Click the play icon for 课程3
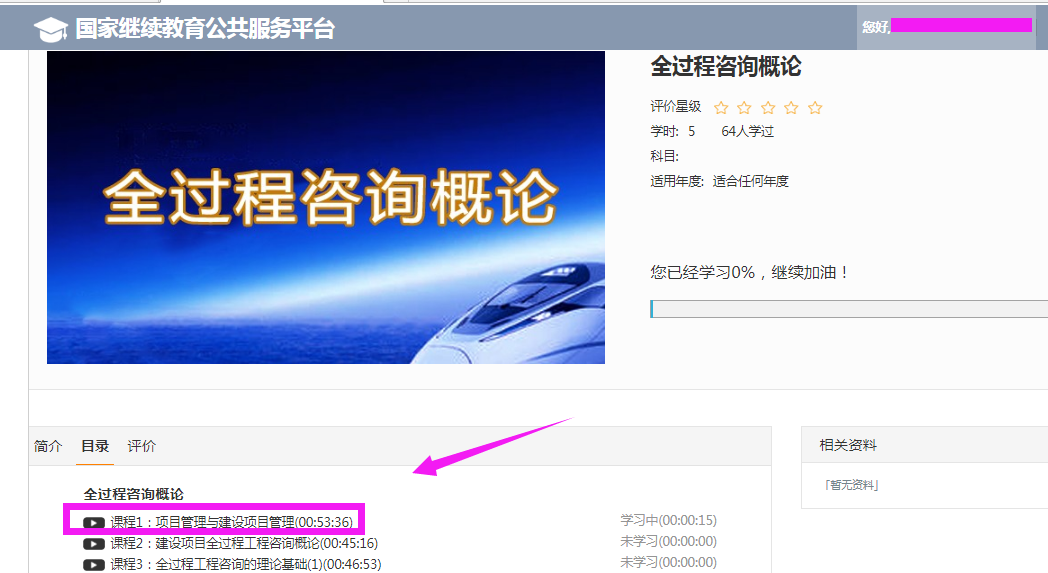 click(x=94, y=565)
